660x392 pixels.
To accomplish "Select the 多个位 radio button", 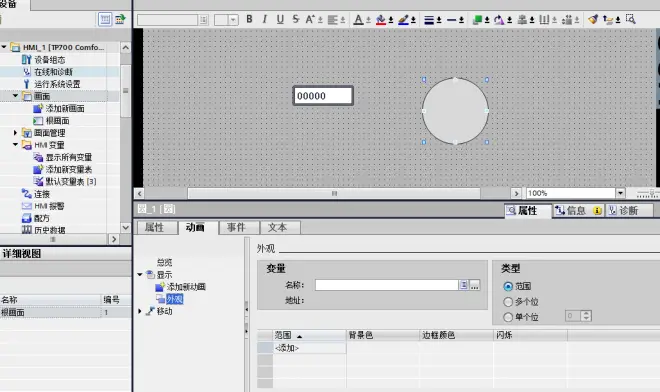I will point(508,302).
